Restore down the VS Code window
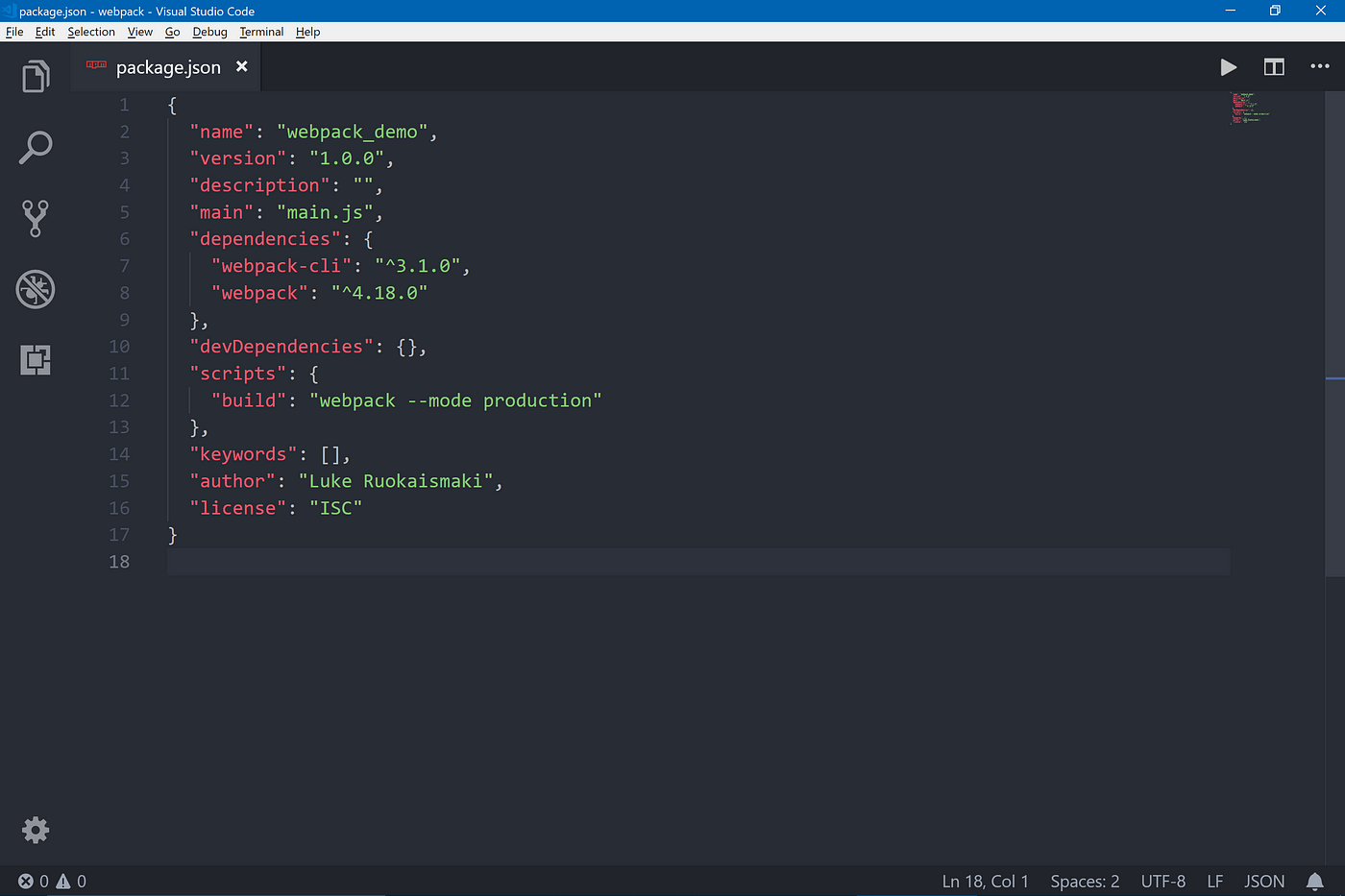Image resolution: width=1345 pixels, height=896 pixels. (1275, 11)
